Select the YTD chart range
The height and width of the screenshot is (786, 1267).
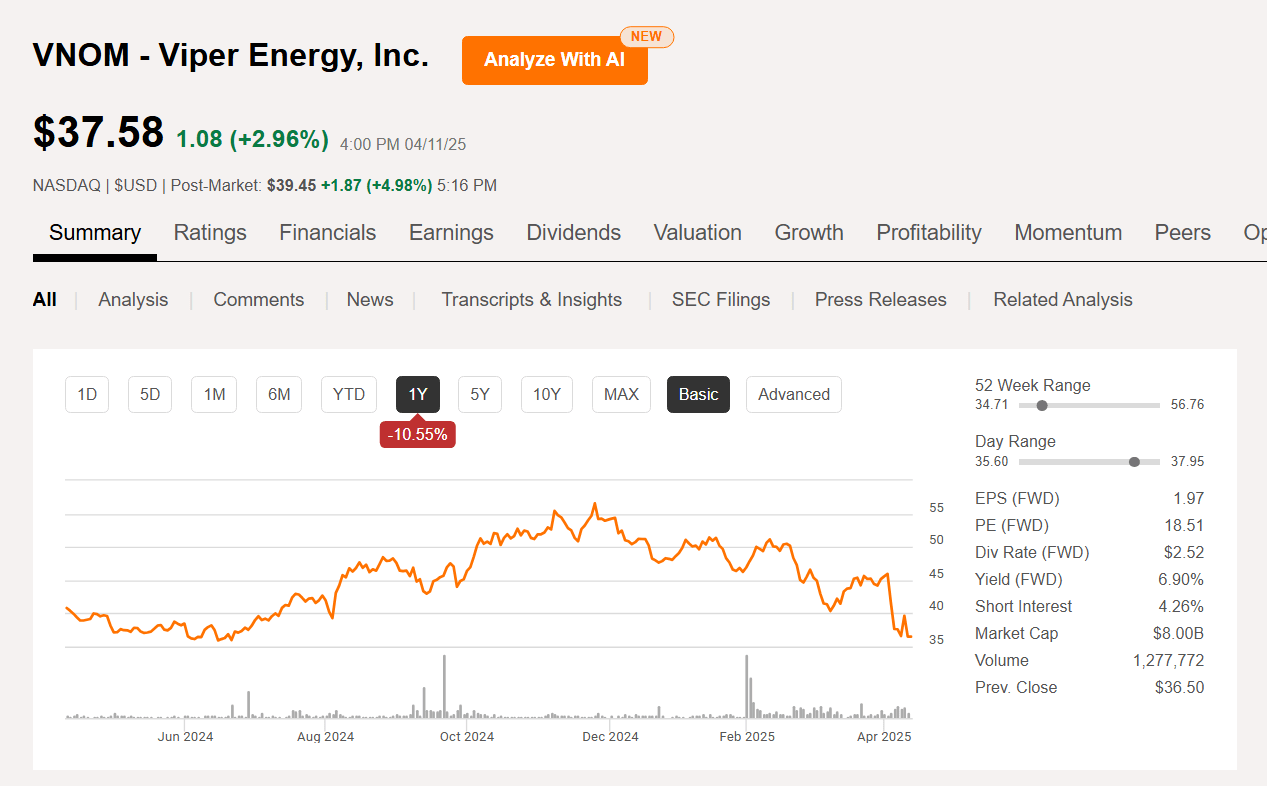(348, 394)
